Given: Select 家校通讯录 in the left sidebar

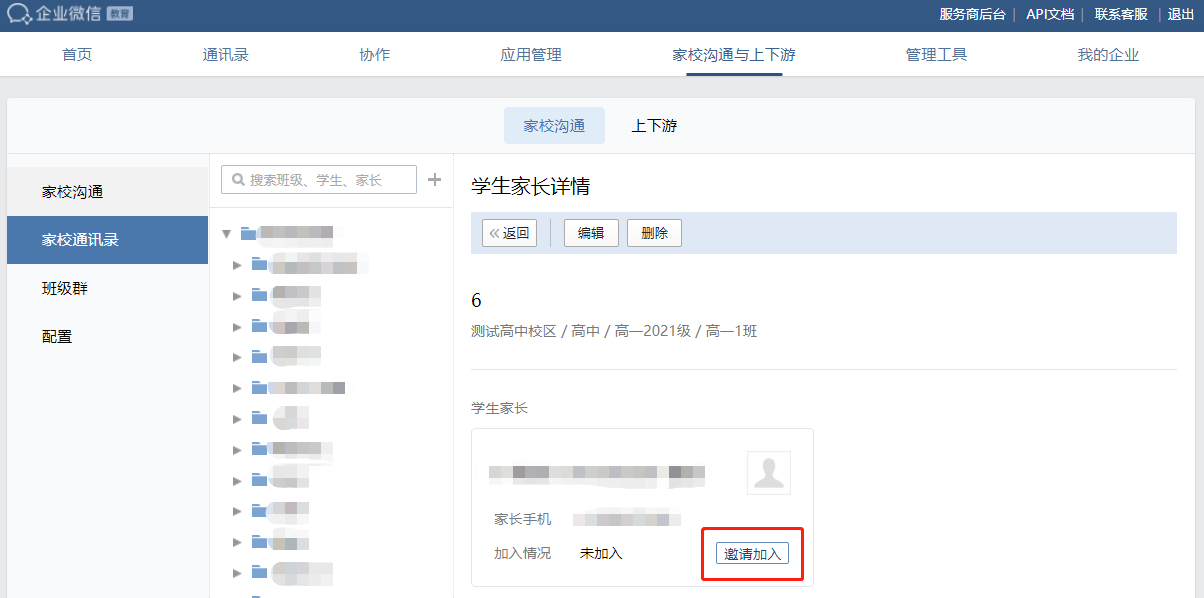Looking at the screenshot, I should click(x=108, y=240).
